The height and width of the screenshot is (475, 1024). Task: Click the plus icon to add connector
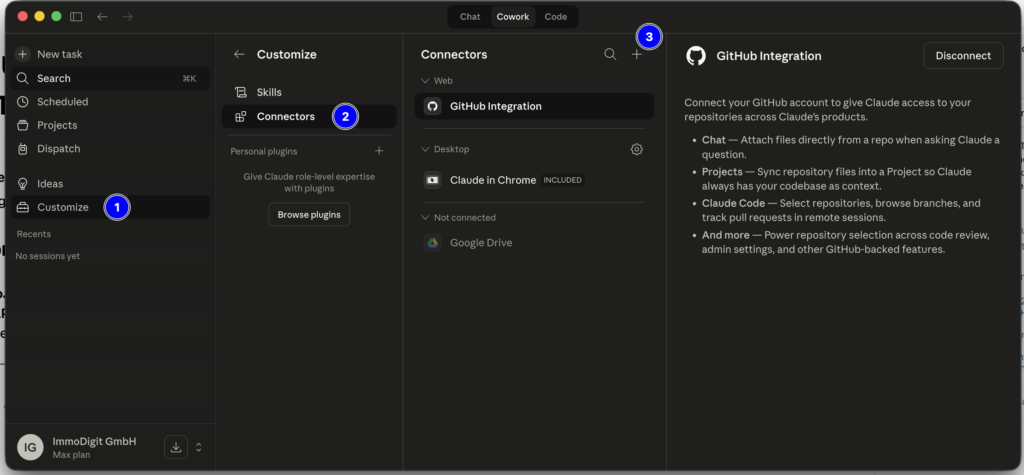click(637, 54)
